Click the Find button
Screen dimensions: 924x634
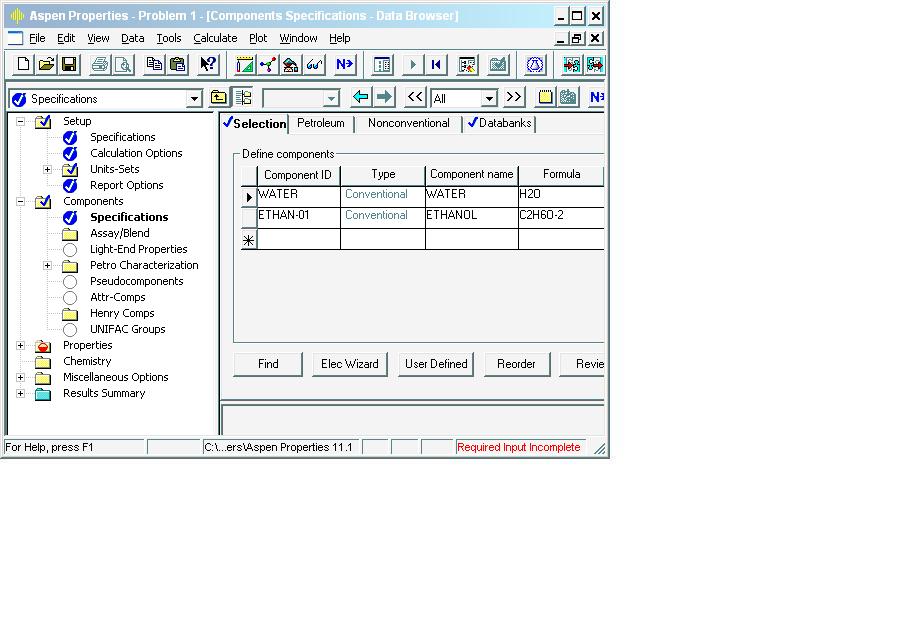click(268, 364)
